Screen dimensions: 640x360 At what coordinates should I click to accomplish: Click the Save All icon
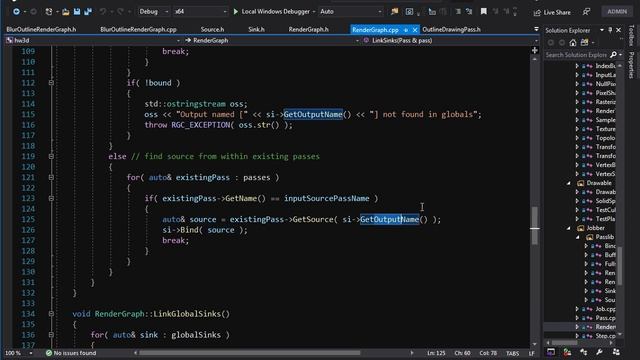88,12
